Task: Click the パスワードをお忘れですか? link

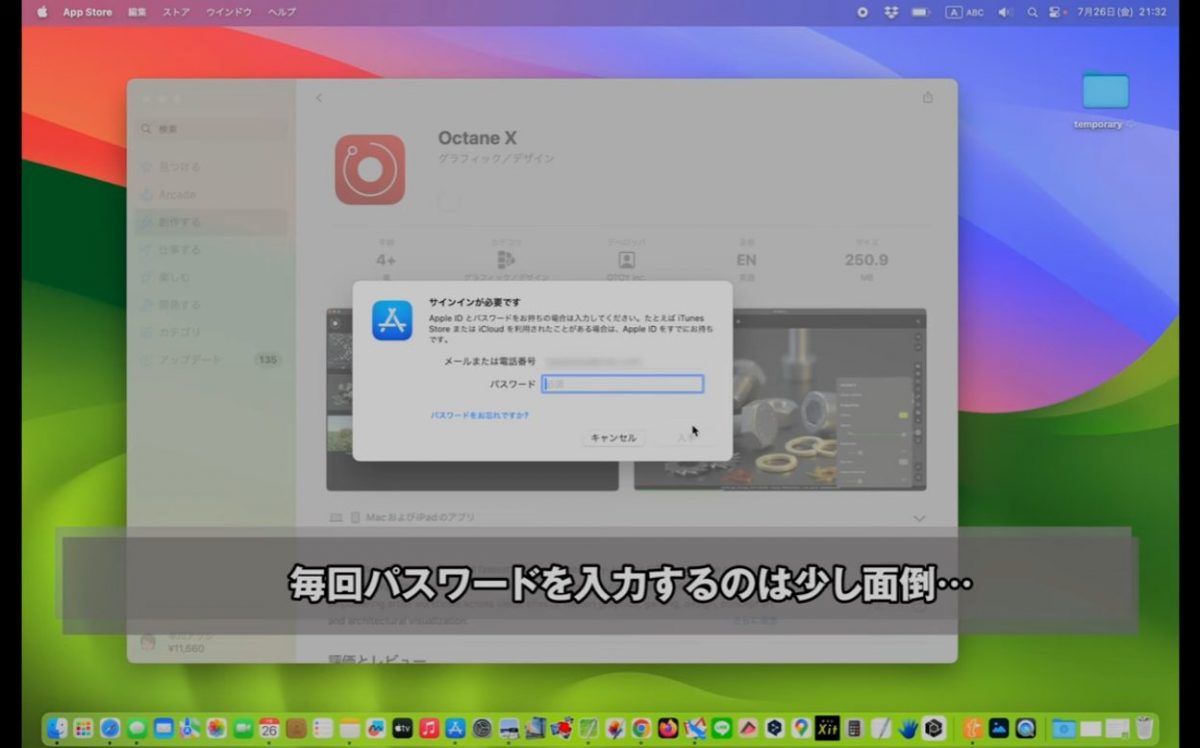Action: (x=480, y=414)
